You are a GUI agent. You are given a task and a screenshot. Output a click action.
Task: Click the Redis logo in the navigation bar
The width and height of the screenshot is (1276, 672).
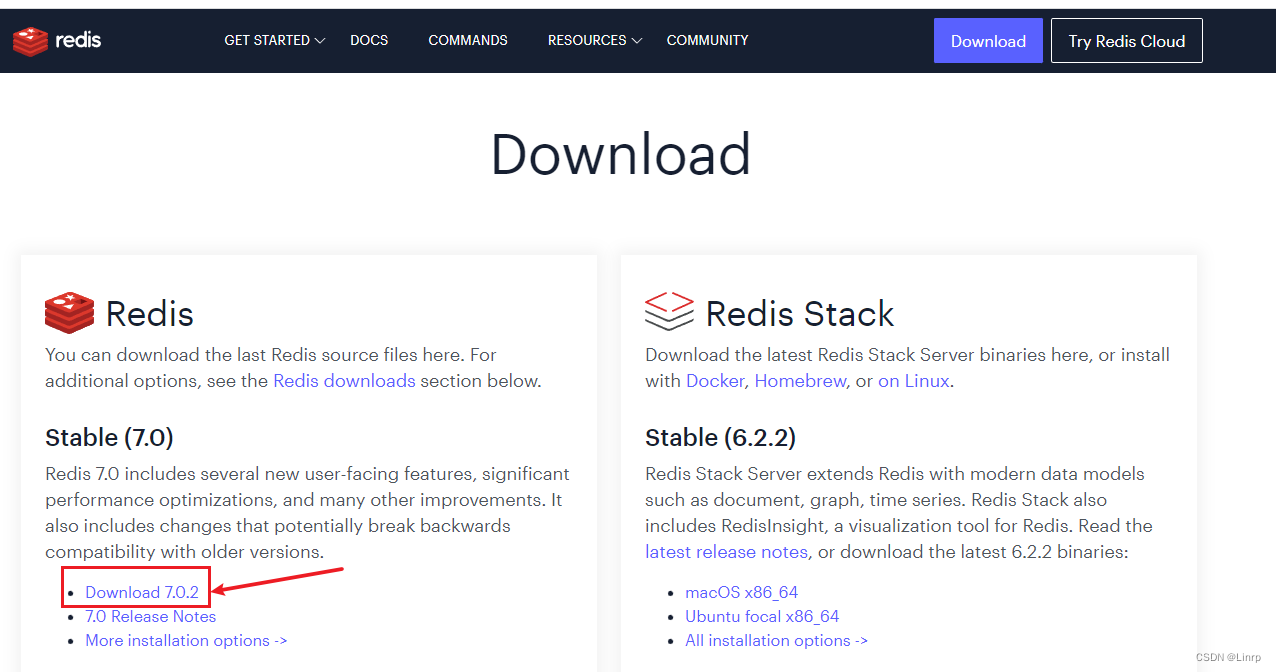[x=57, y=40]
